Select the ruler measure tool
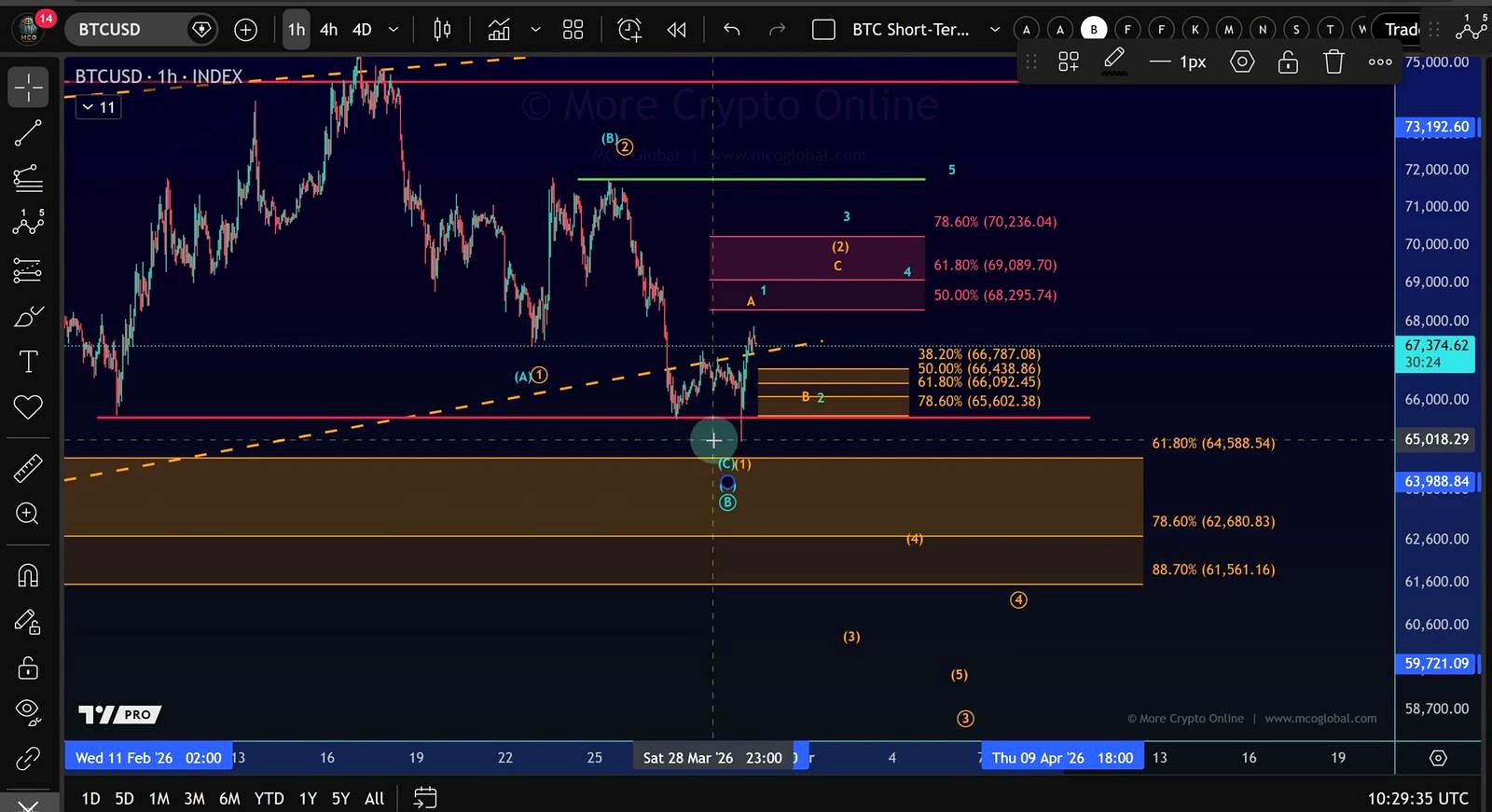The height and width of the screenshot is (812, 1492). tap(28, 468)
